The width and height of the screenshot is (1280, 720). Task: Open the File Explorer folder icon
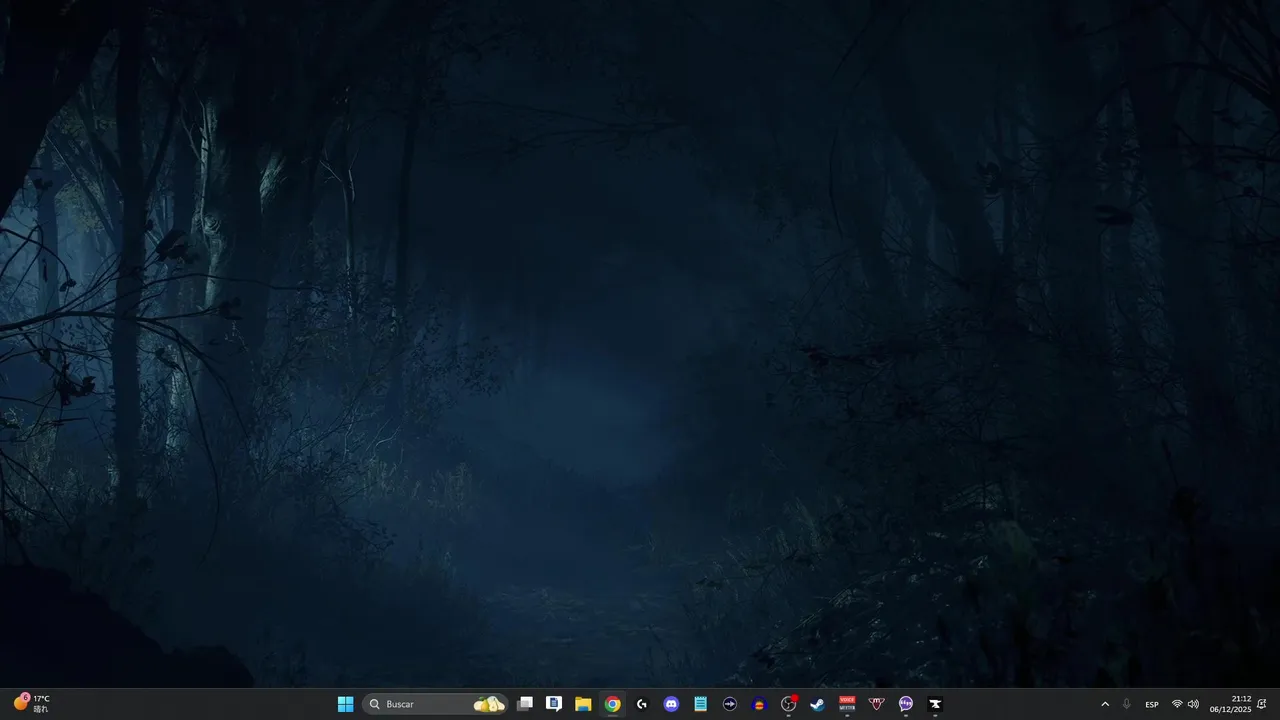(583, 704)
